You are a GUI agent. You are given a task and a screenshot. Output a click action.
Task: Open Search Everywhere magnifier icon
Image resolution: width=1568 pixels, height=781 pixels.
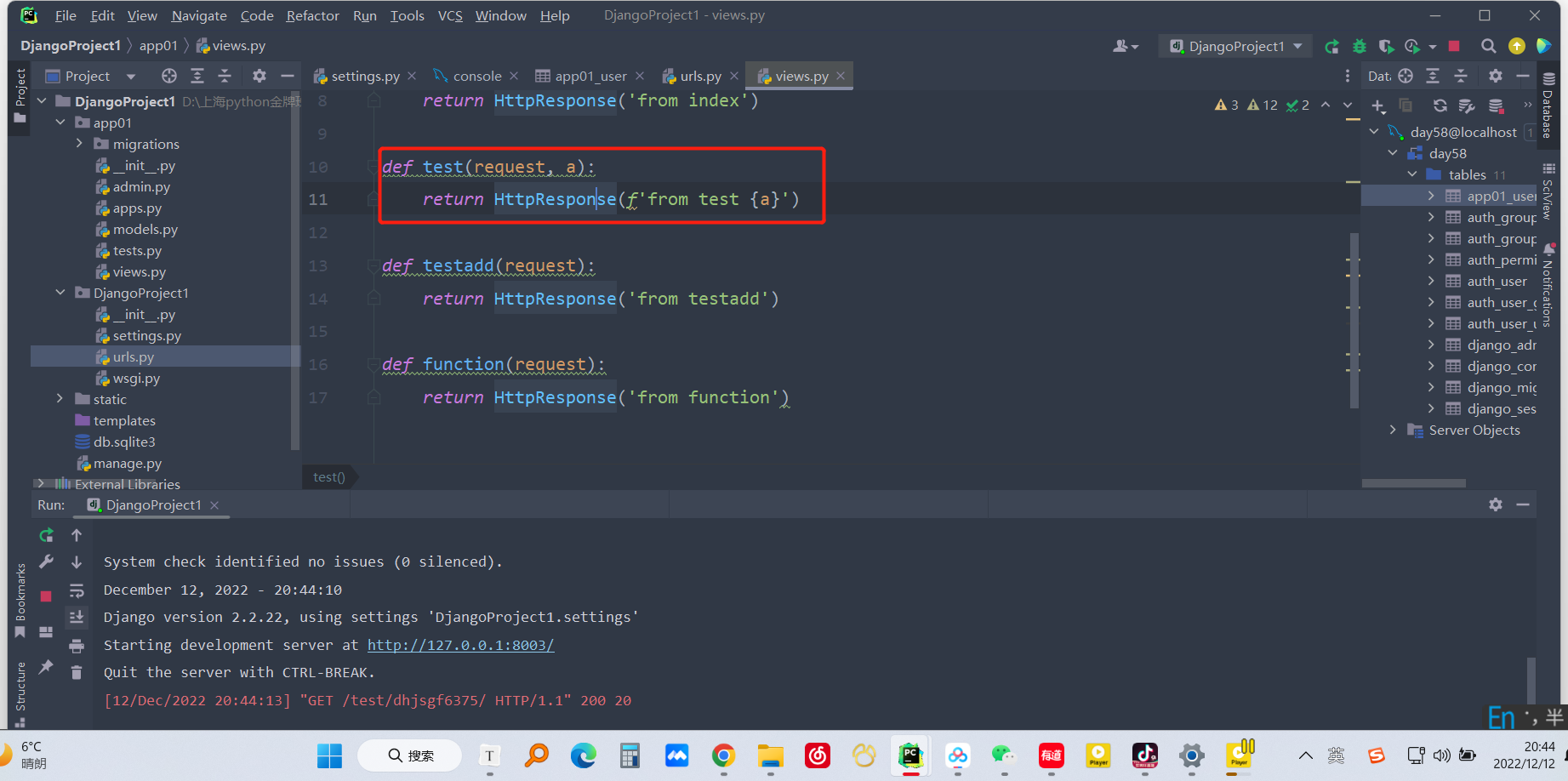[x=1488, y=47]
